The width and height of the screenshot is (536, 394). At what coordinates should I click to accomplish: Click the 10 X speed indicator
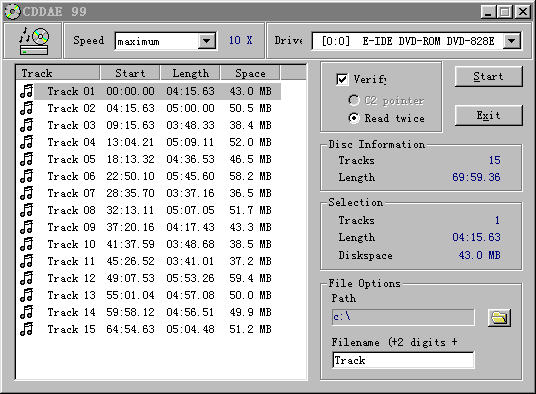(241, 40)
